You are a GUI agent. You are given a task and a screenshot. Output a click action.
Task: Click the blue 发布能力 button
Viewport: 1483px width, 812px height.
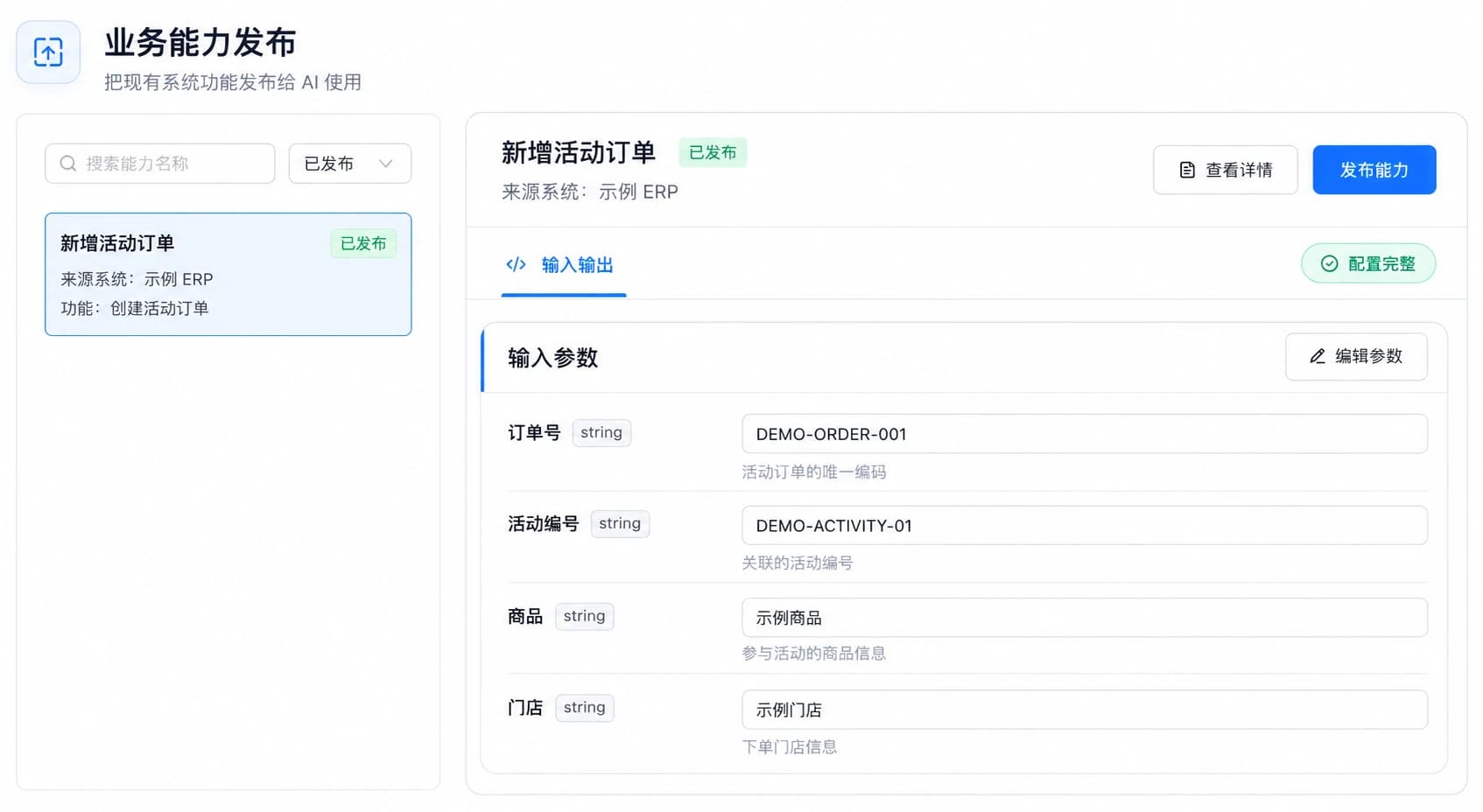coord(1374,170)
